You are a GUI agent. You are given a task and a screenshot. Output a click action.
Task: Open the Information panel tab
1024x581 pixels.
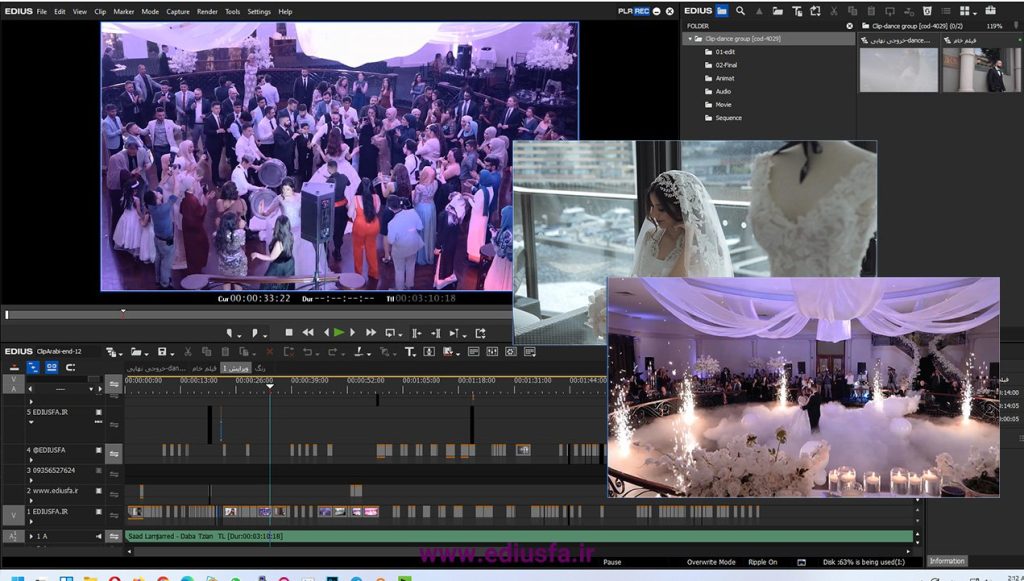pyautogui.click(x=947, y=561)
